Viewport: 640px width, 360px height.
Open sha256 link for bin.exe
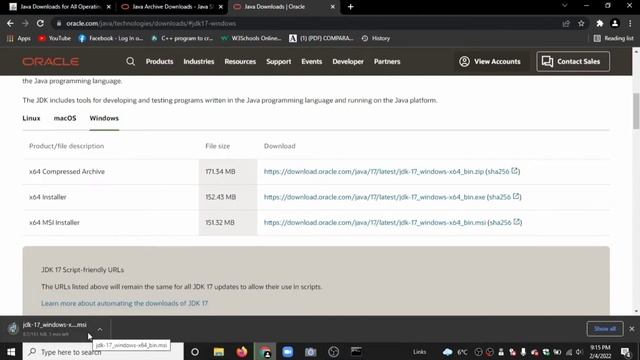pyautogui.click(x=504, y=197)
